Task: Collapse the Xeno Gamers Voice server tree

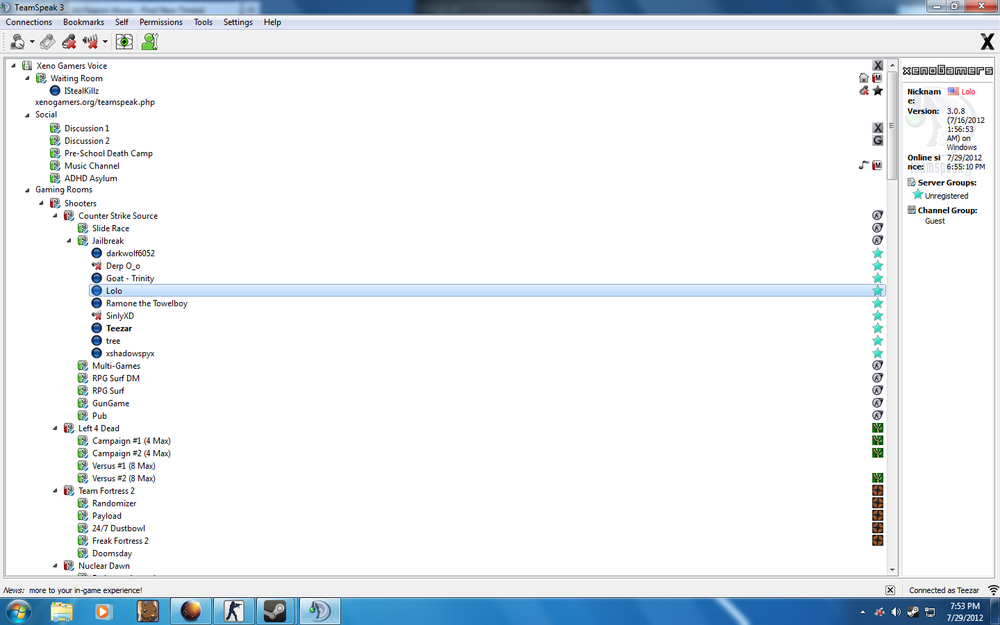Action: pos(13,65)
